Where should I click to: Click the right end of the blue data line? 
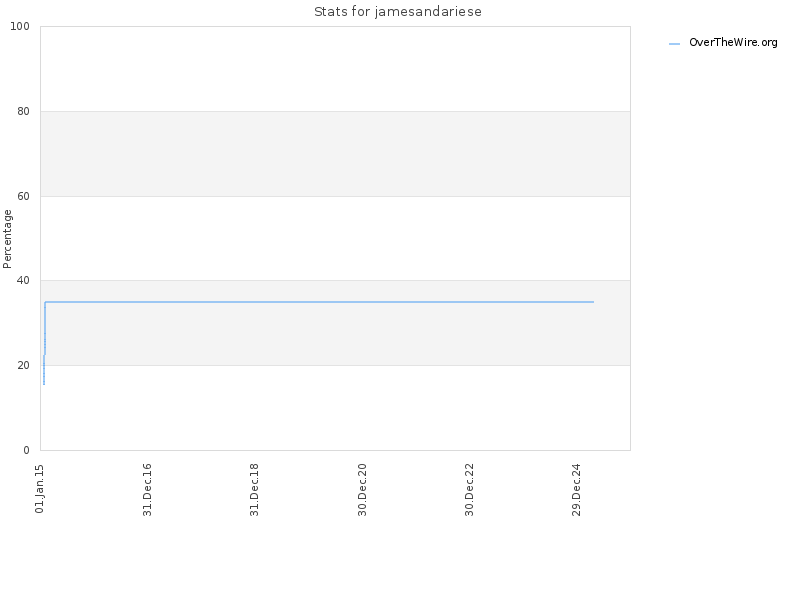click(593, 302)
